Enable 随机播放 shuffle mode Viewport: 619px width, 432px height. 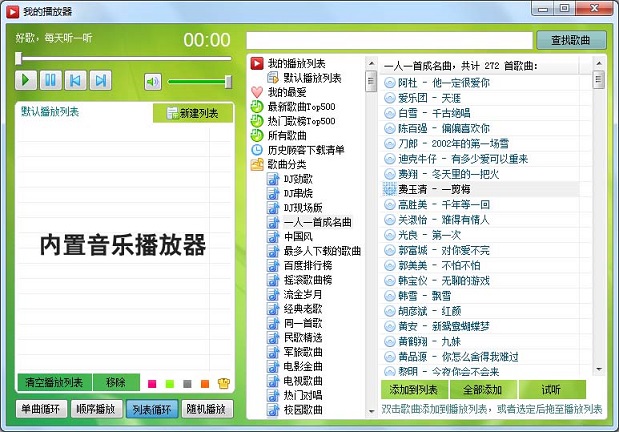coord(207,409)
